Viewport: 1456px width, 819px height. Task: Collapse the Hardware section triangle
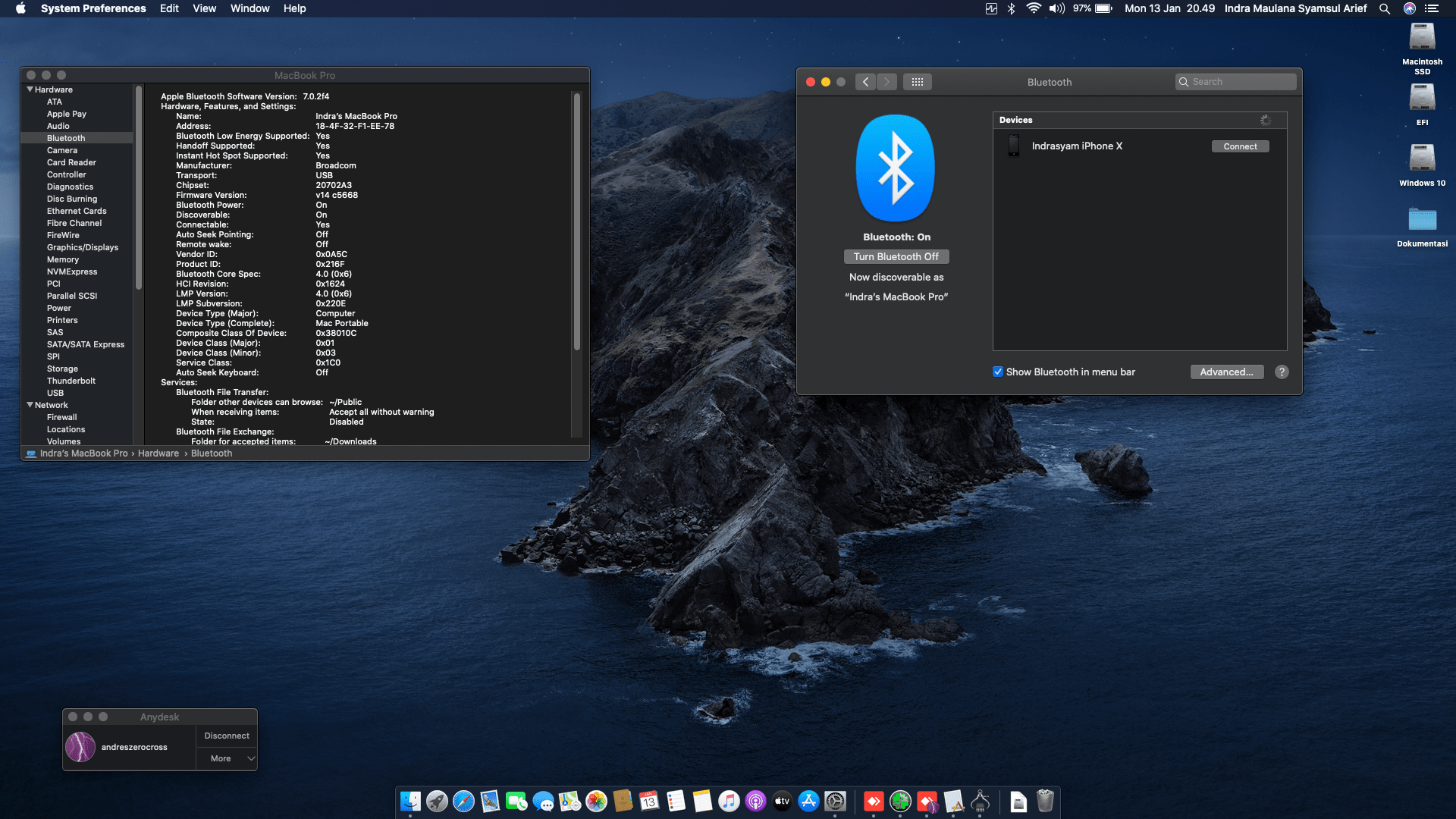coord(30,89)
